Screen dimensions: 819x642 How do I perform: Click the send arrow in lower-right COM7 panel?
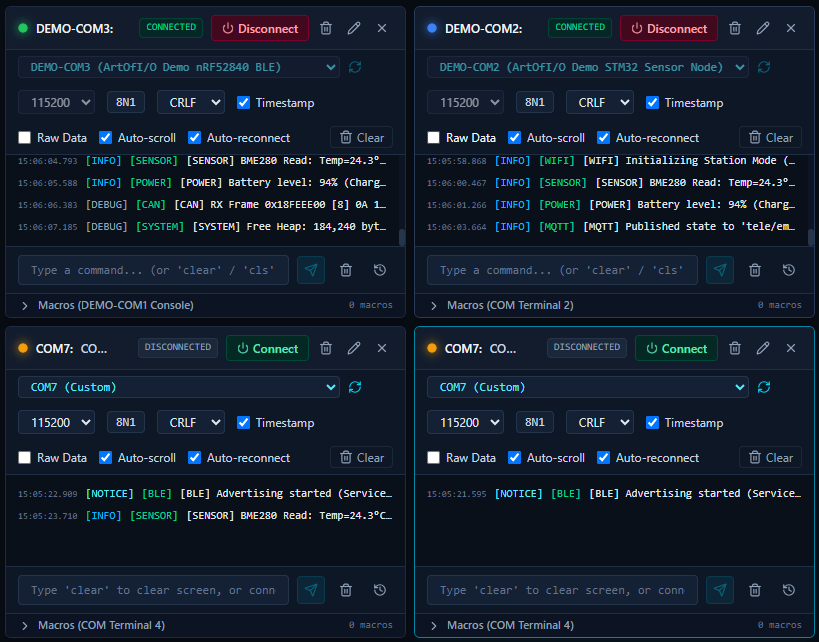coord(720,590)
